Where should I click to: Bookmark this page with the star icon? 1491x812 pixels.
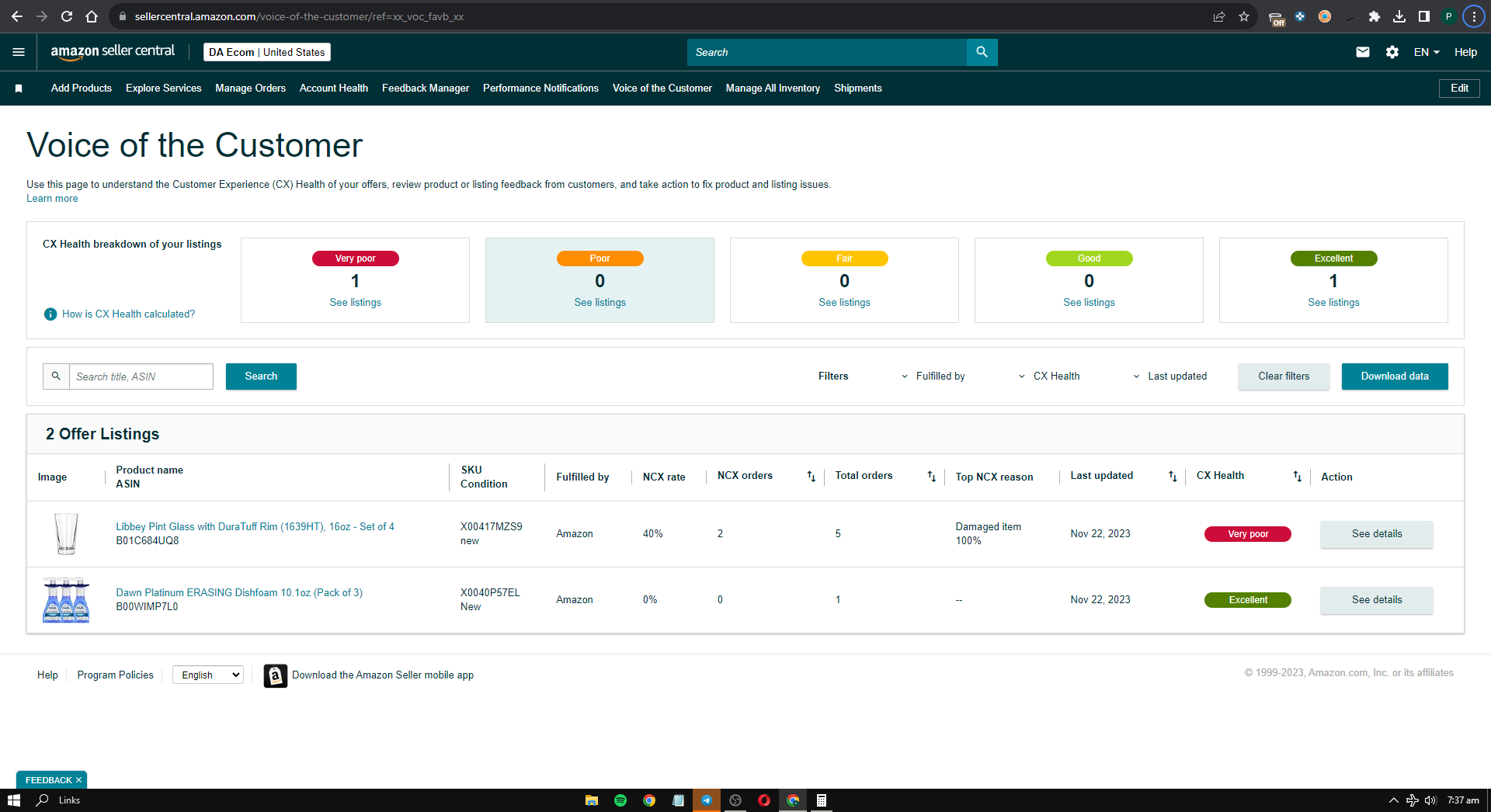[x=1244, y=16]
